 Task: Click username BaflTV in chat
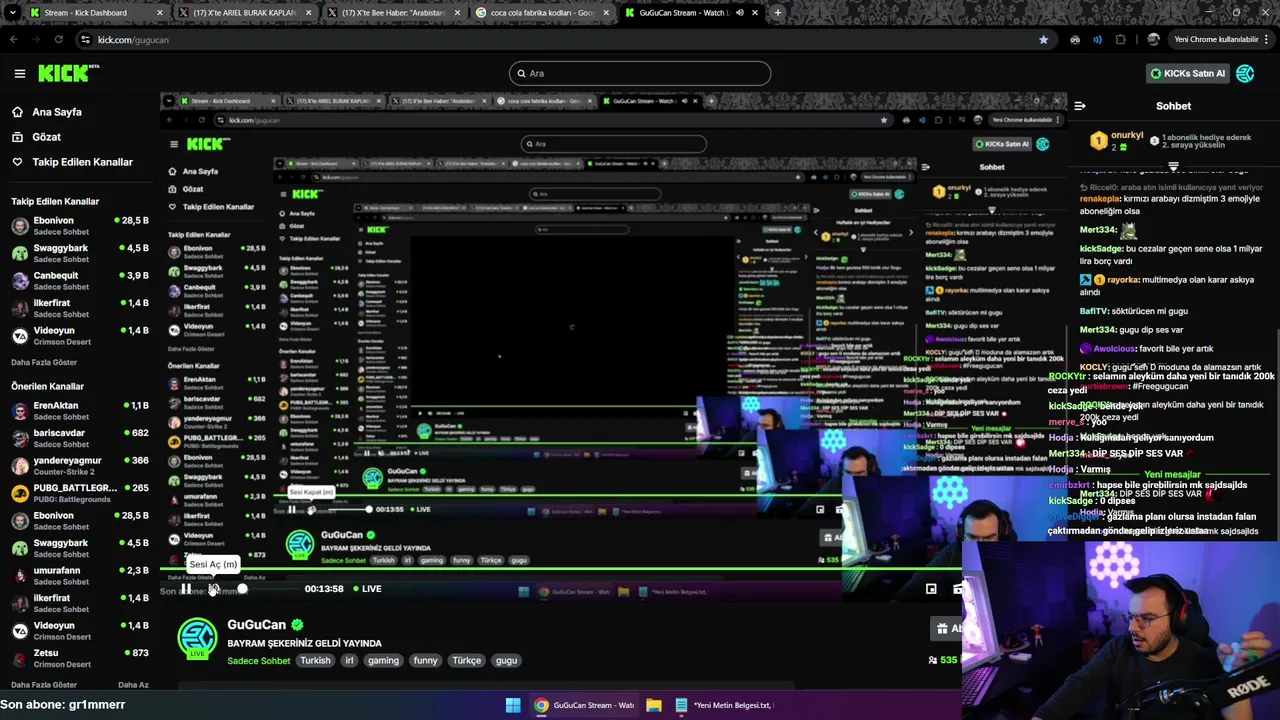1093,312
